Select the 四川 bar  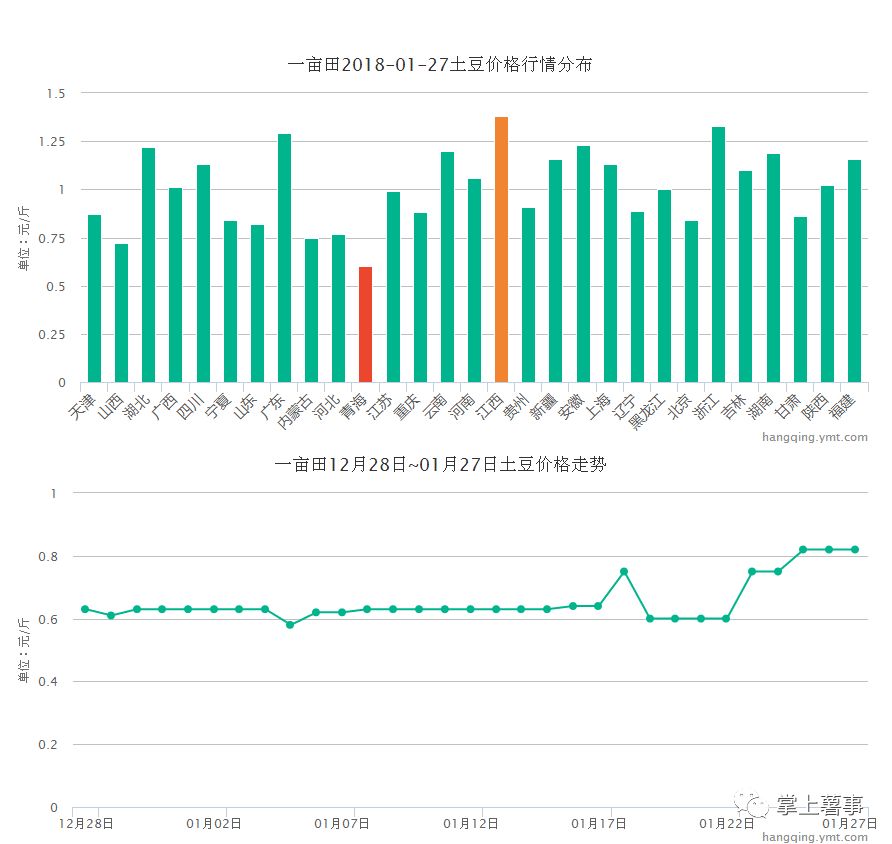(x=203, y=274)
